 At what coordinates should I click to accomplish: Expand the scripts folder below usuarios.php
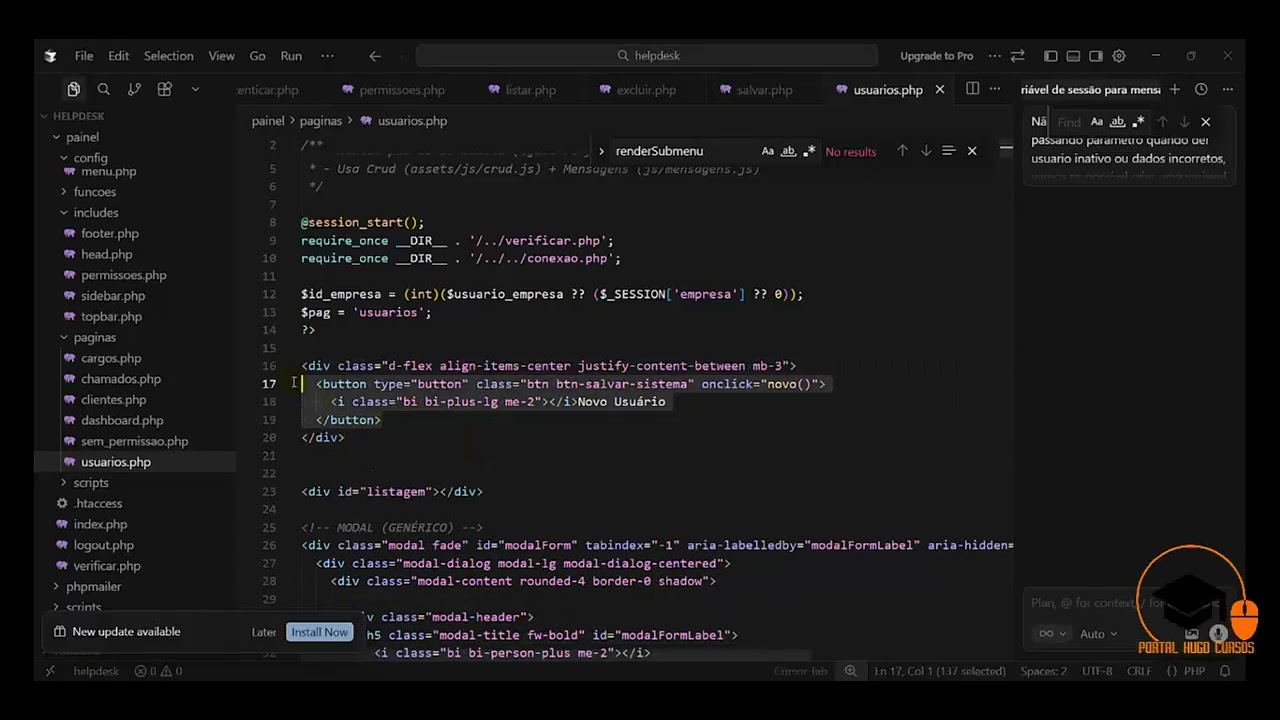91,483
